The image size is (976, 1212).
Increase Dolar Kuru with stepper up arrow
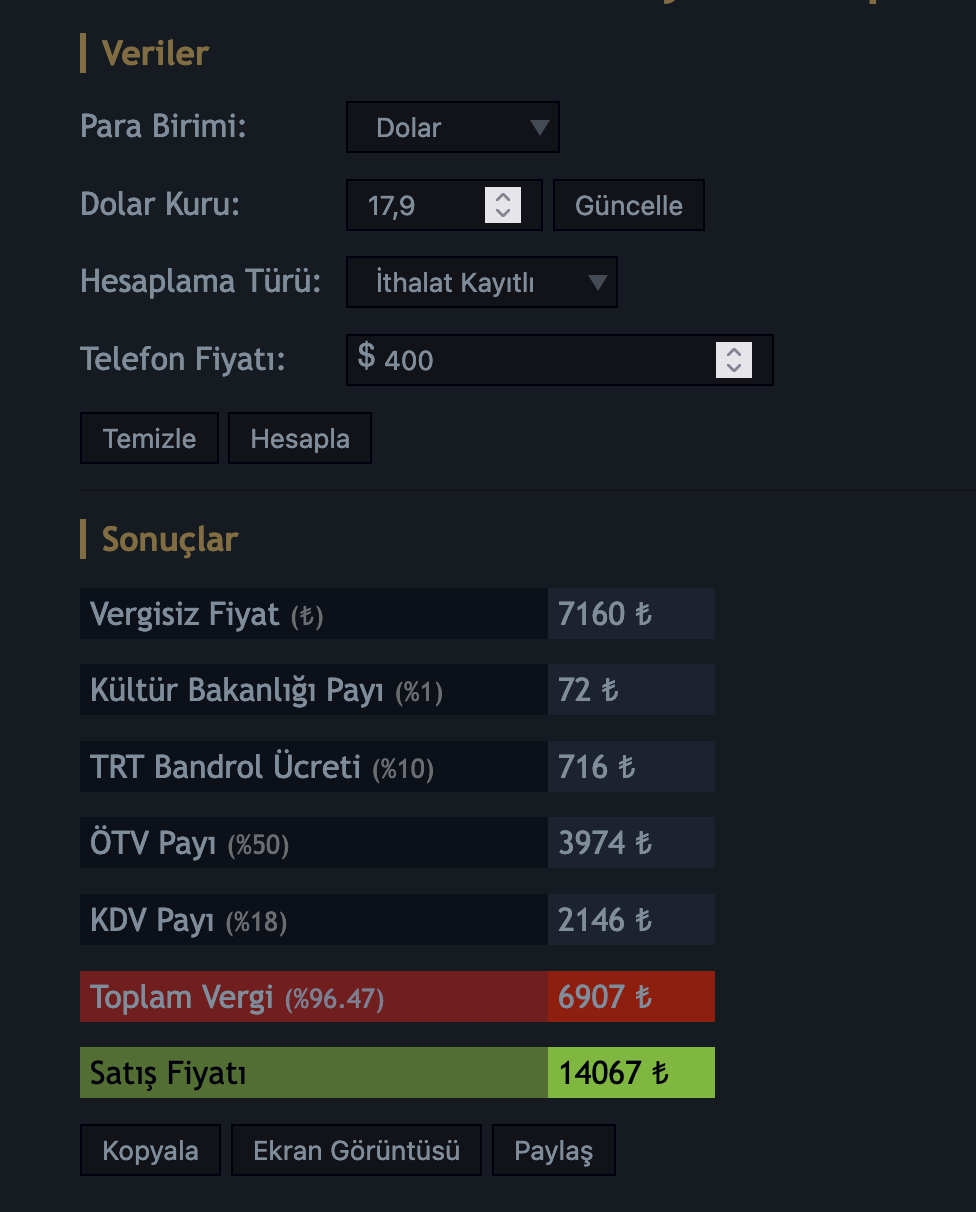click(x=503, y=197)
